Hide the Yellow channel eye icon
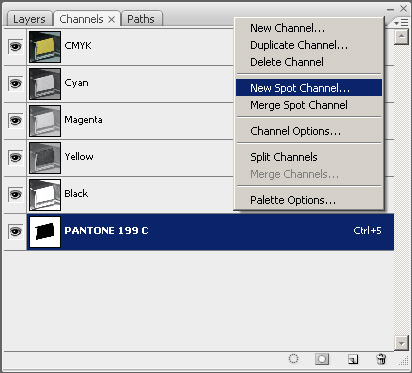The image size is (412, 373). [15, 157]
